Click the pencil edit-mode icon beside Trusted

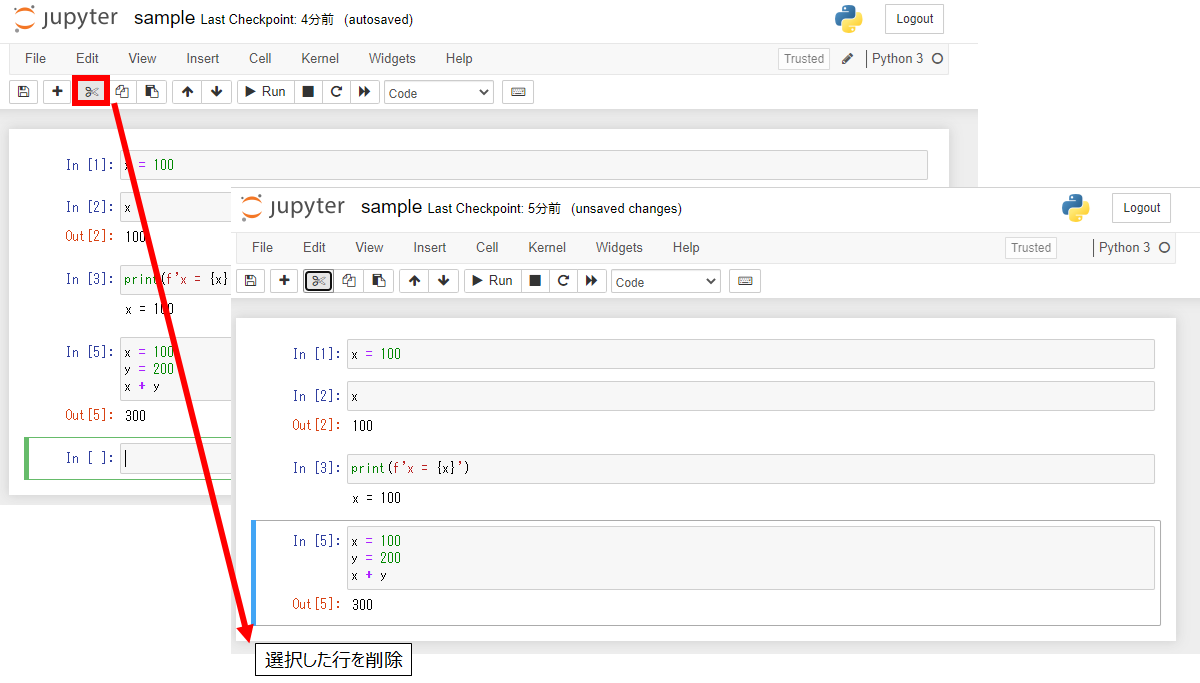[x=847, y=59]
